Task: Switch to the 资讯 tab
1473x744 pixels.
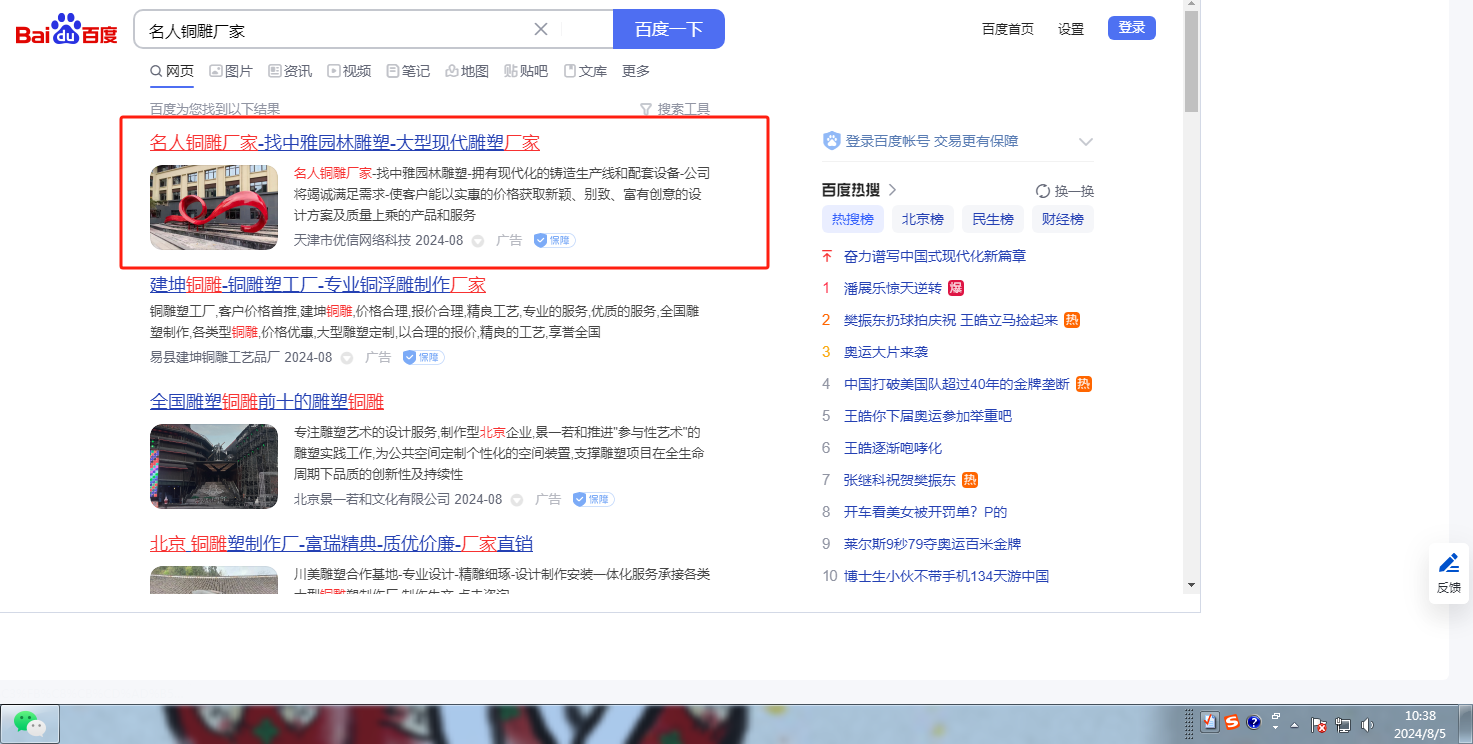Action: (290, 71)
